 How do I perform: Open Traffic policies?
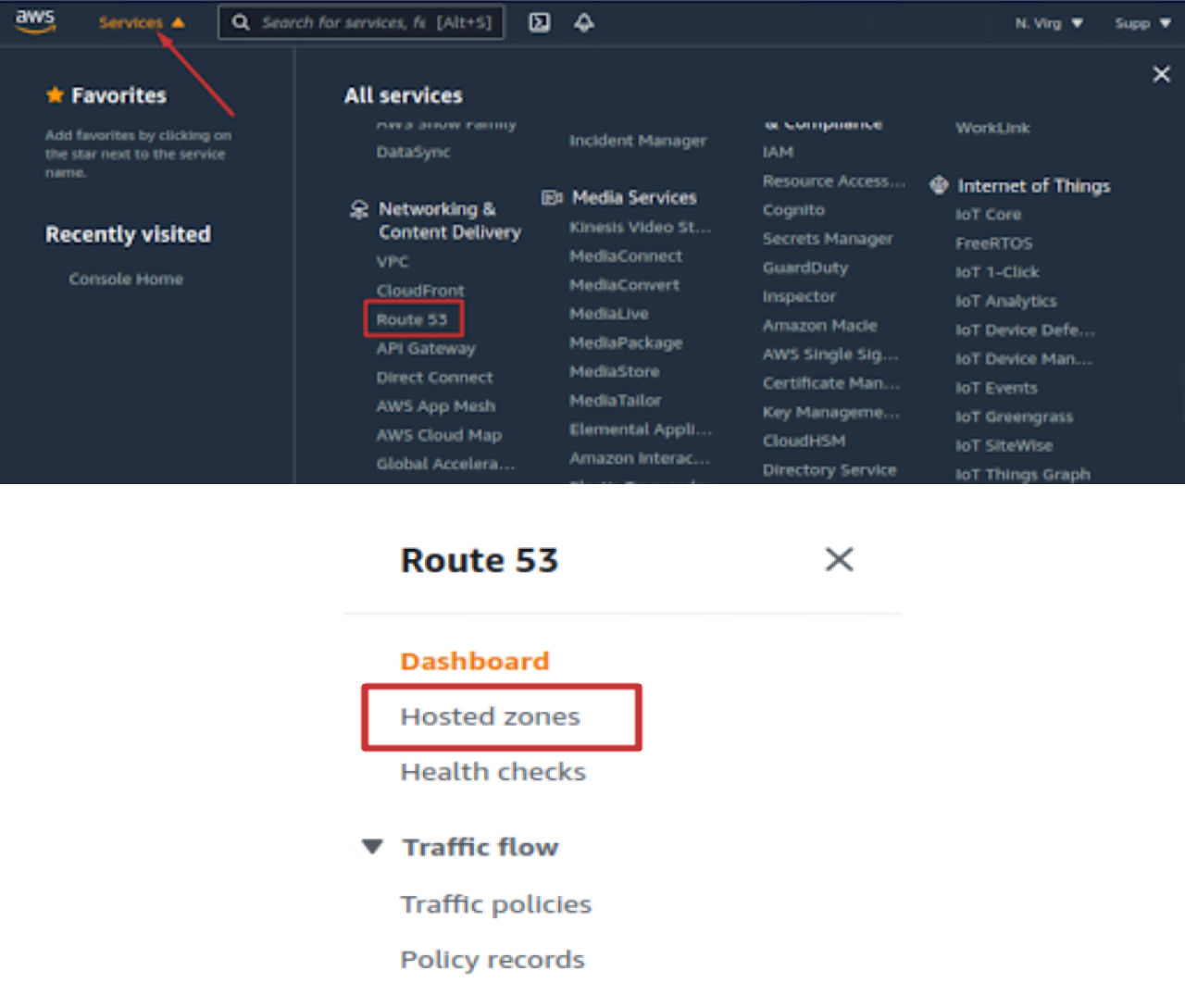[495, 903]
